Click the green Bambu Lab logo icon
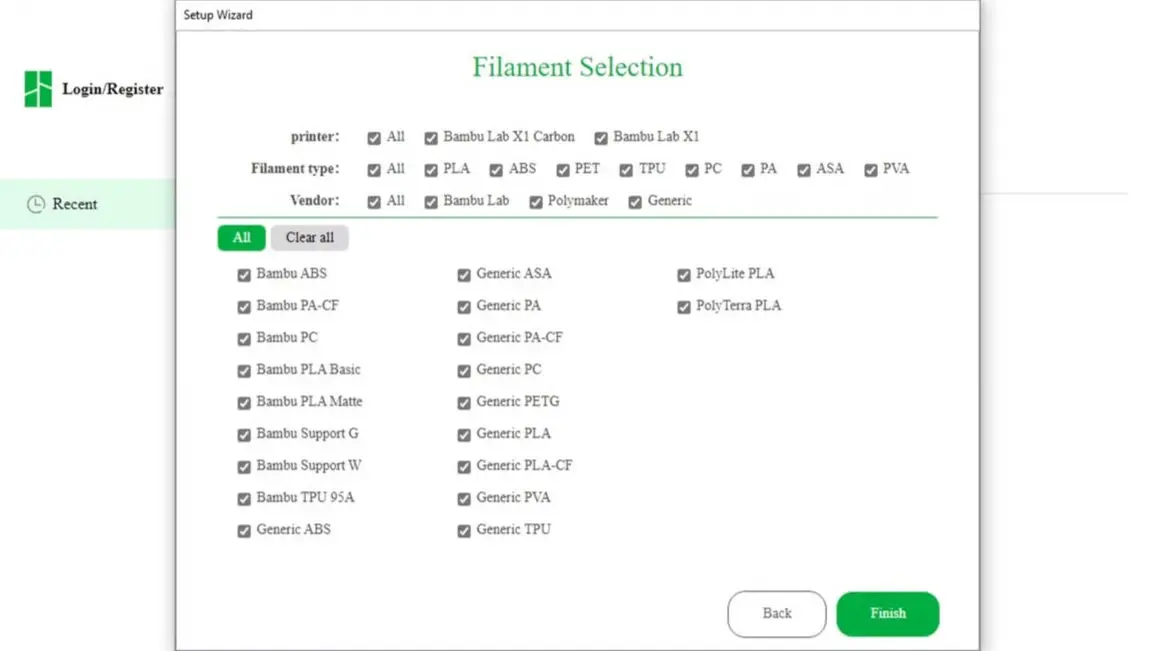This screenshot has height=651, width=1158. [x=38, y=89]
